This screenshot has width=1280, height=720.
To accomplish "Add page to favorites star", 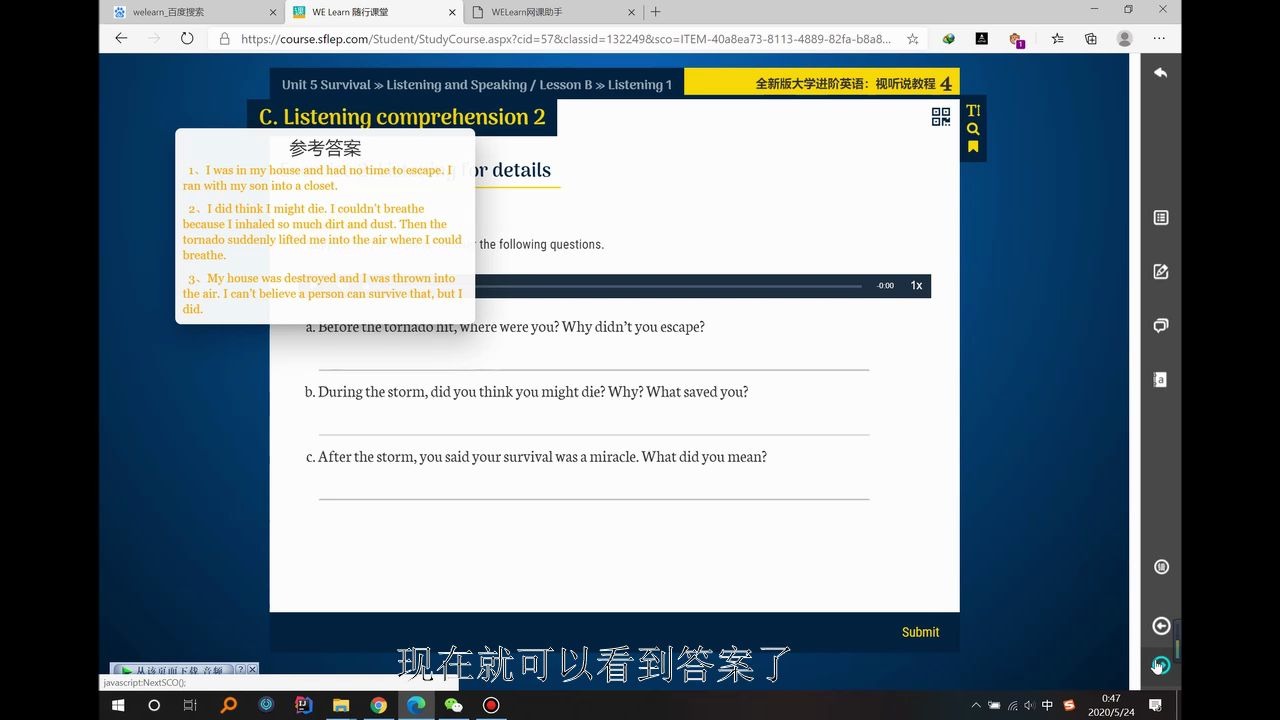I will [x=912, y=39].
